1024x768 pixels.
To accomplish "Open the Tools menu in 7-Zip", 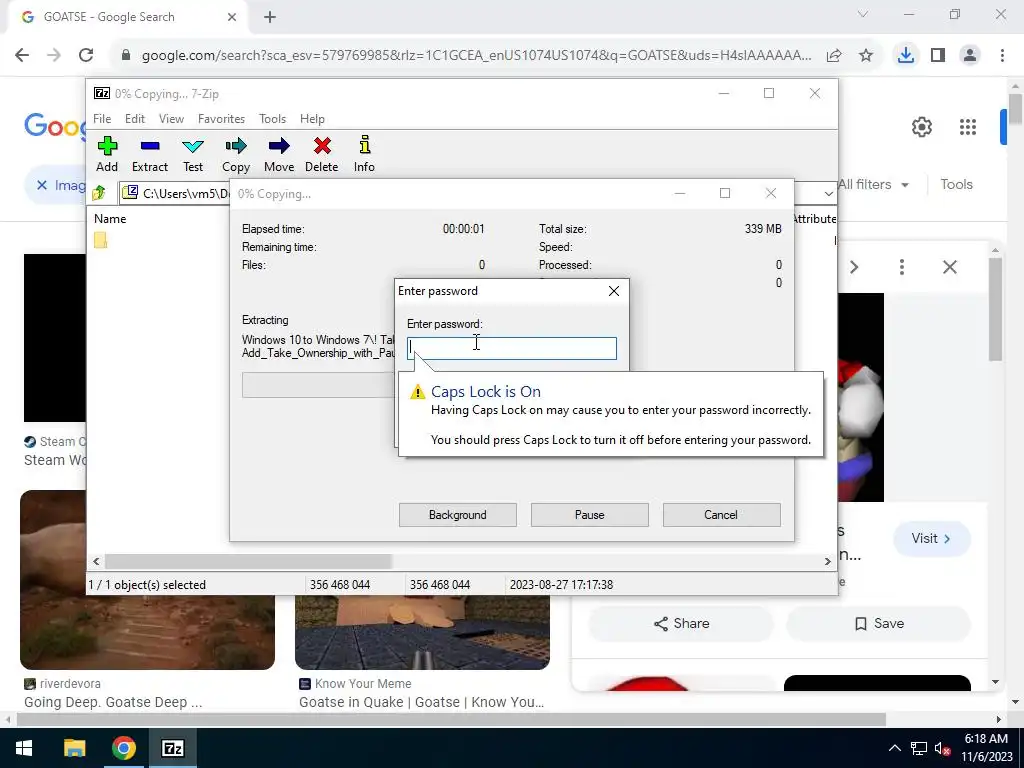I will pyautogui.click(x=272, y=119).
